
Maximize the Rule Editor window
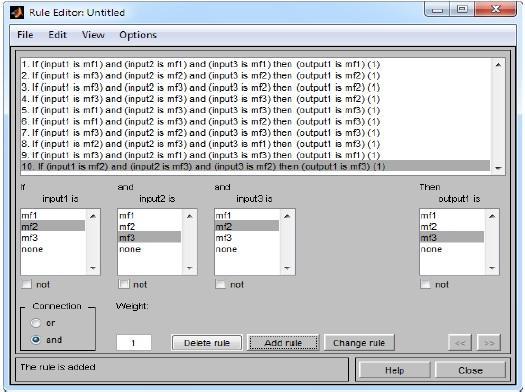[462, 9]
